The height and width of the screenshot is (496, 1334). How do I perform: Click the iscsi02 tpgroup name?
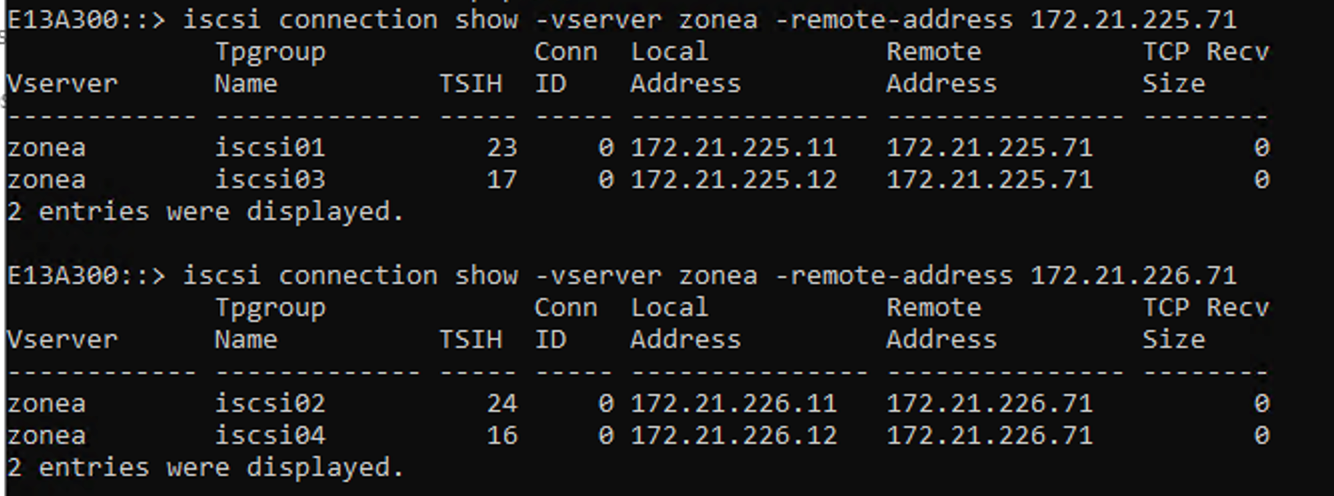270,404
